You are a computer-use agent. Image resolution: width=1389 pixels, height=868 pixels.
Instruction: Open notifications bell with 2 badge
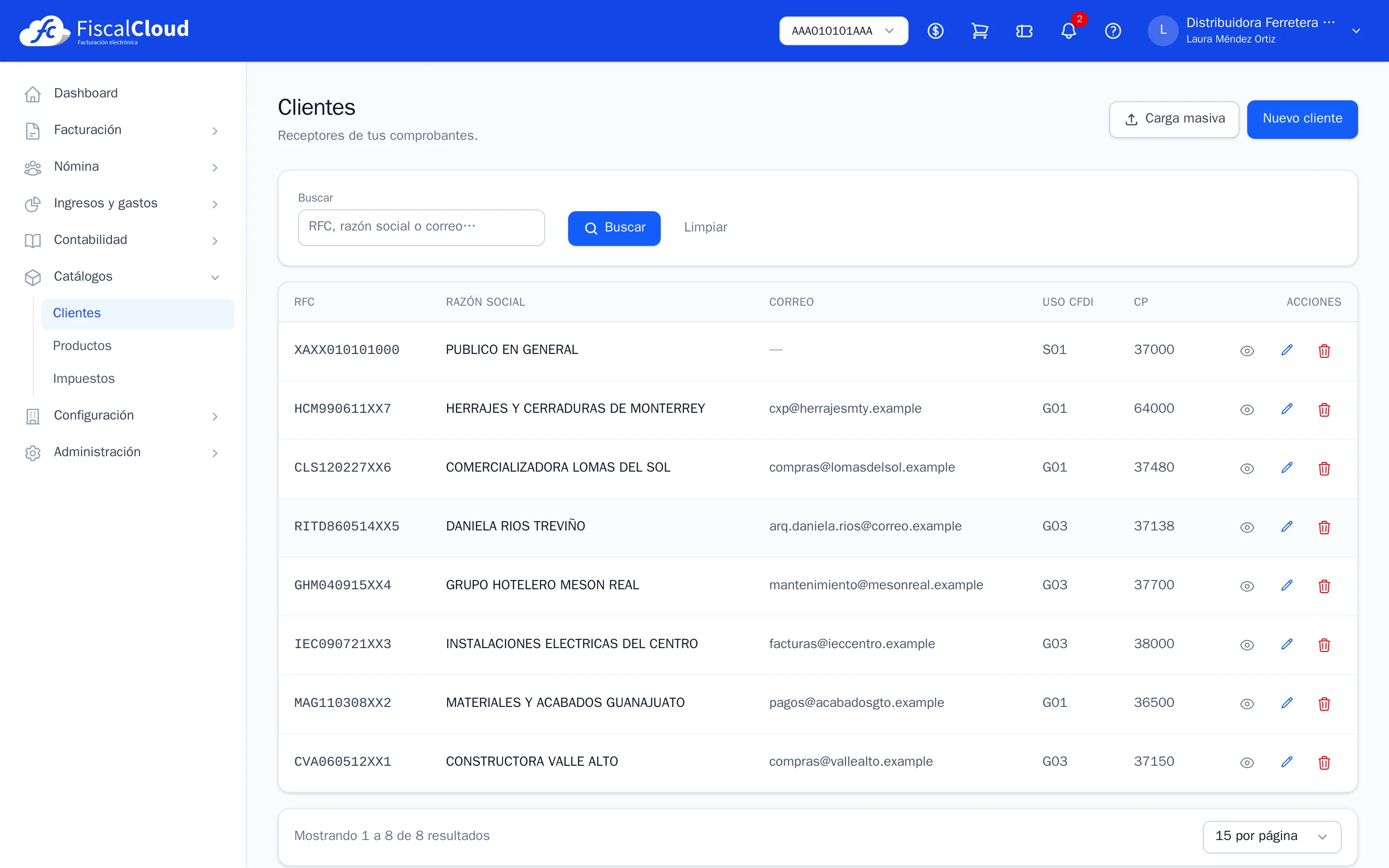1069,31
